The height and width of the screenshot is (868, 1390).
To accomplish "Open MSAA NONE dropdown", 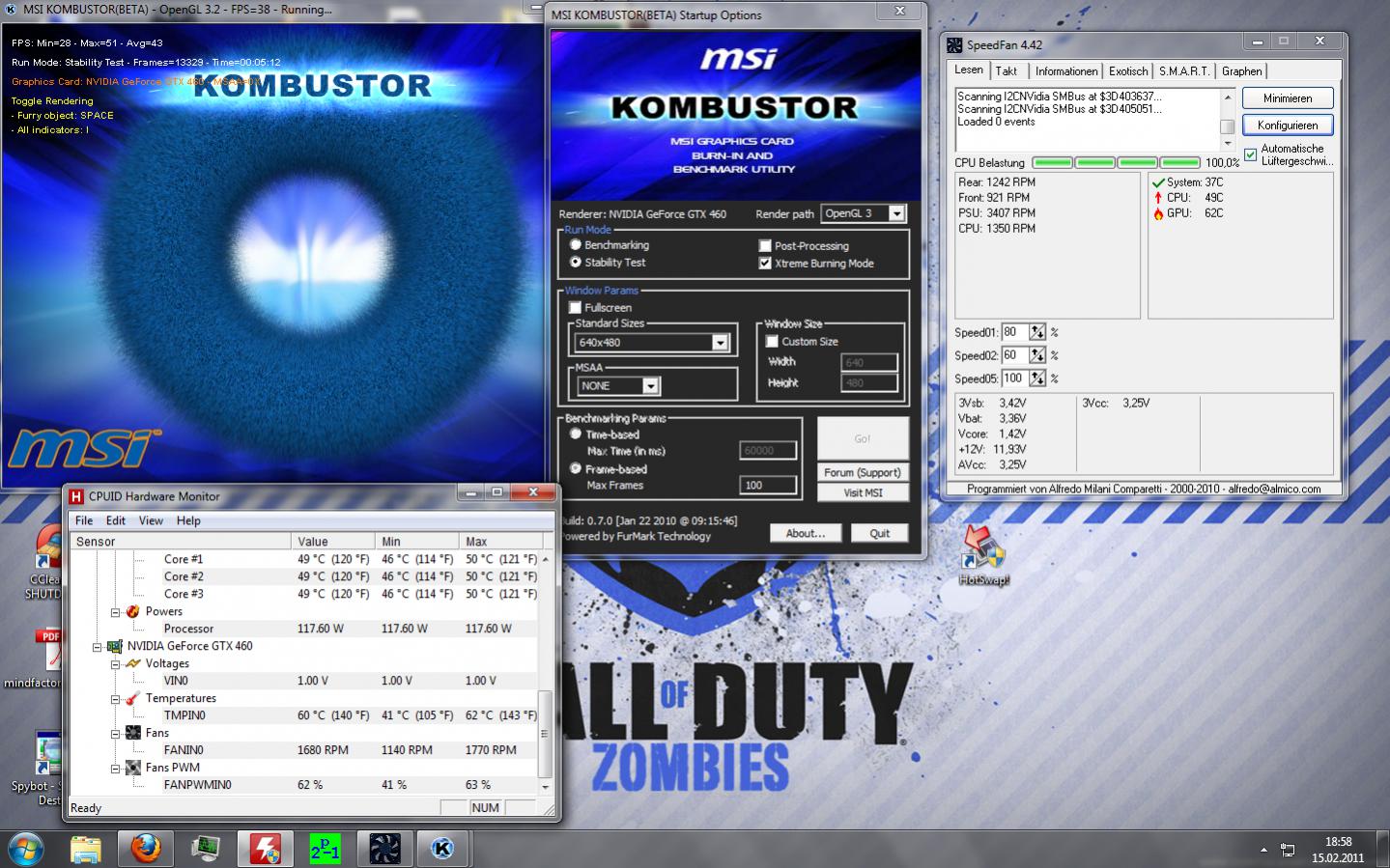I will pos(617,385).
